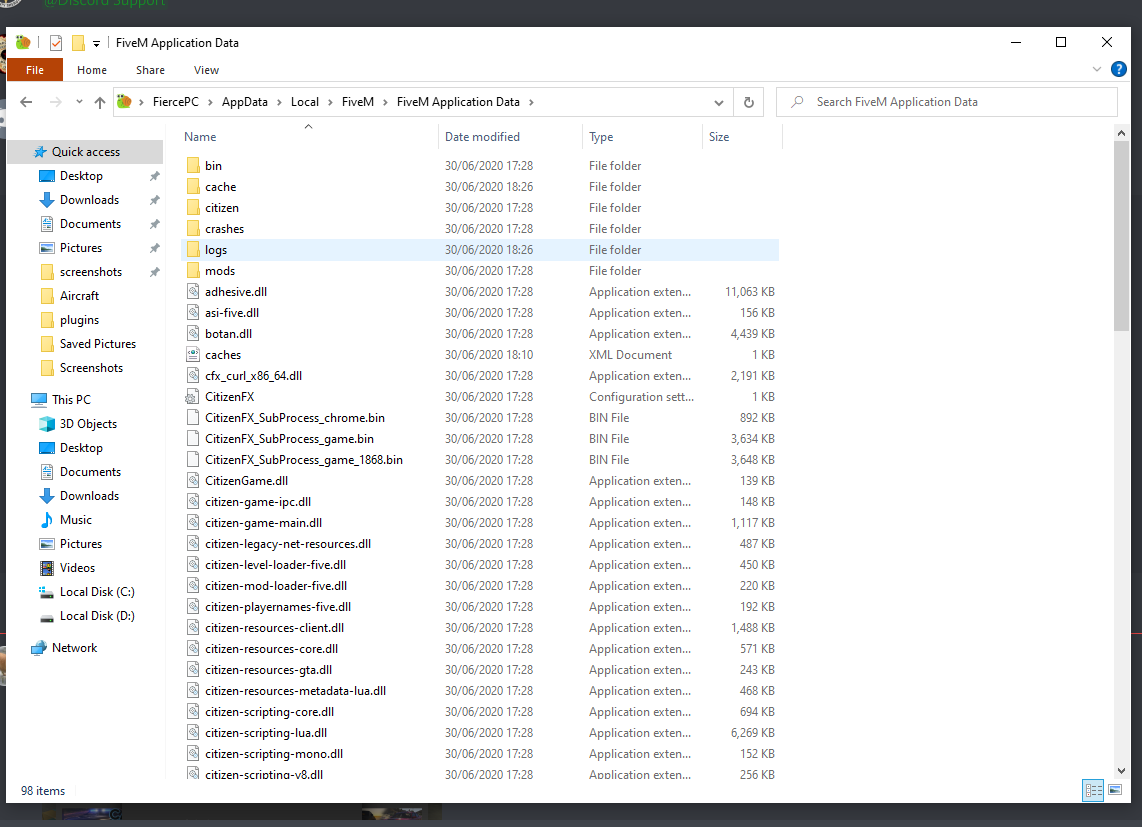Click the Properties quick access toolbar icon

(x=56, y=43)
